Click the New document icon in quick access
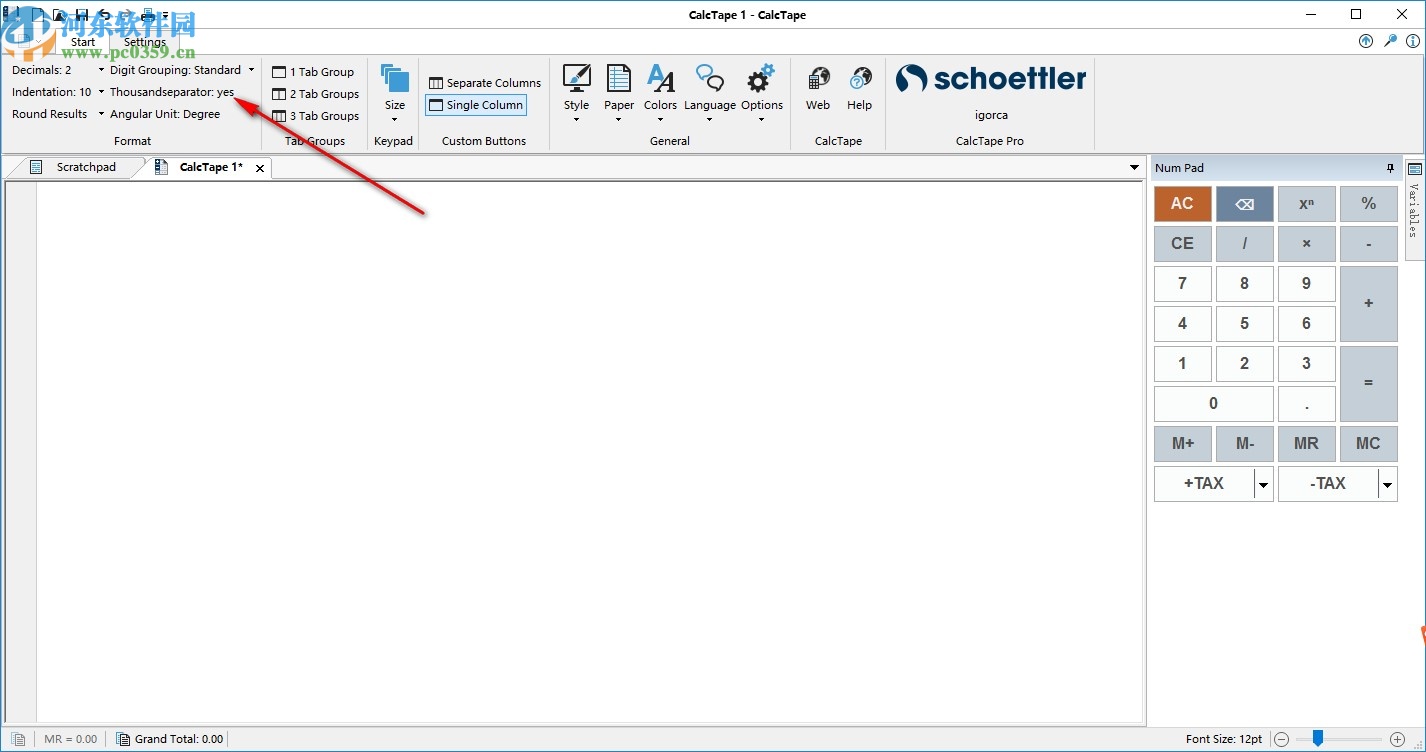1426x752 pixels. click(38, 15)
